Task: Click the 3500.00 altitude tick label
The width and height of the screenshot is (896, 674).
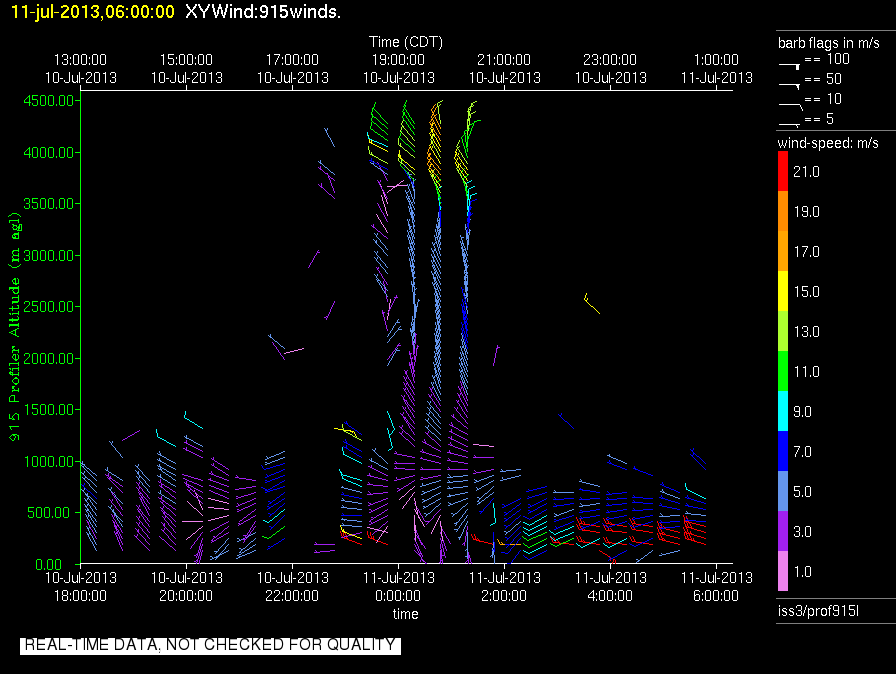Action: pos(49,204)
